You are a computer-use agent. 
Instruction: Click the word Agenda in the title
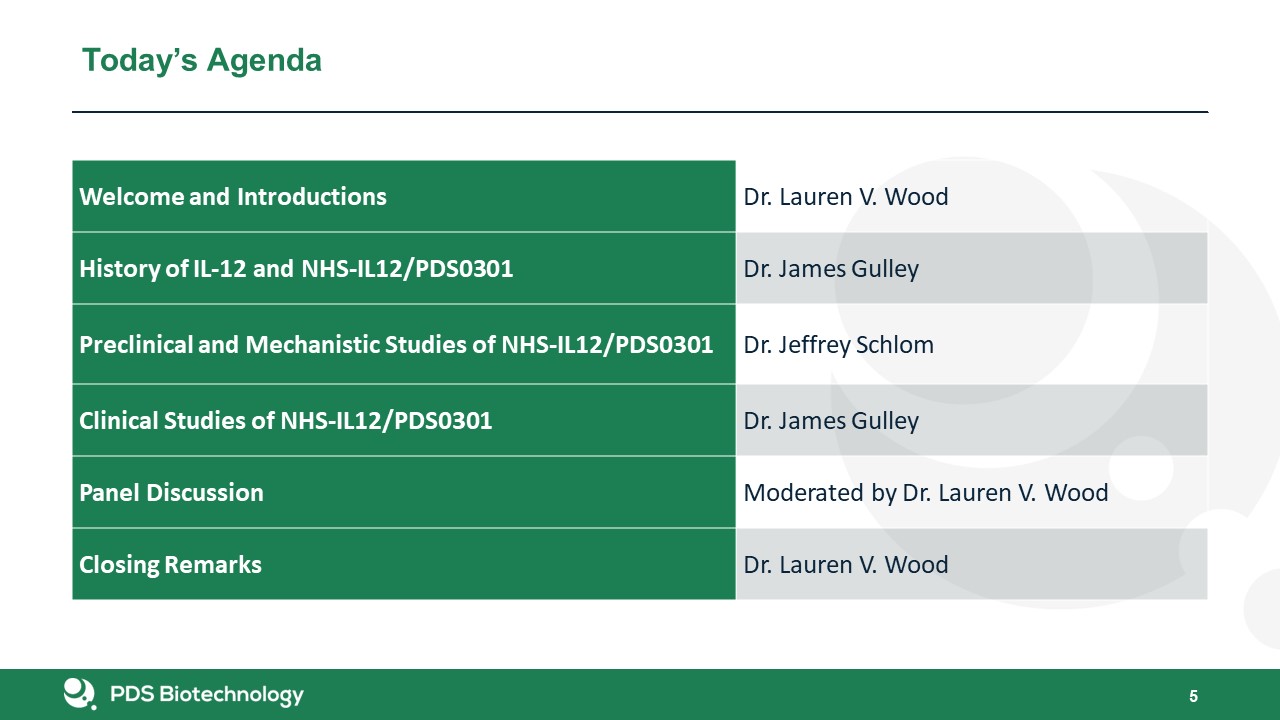(x=264, y=61)
